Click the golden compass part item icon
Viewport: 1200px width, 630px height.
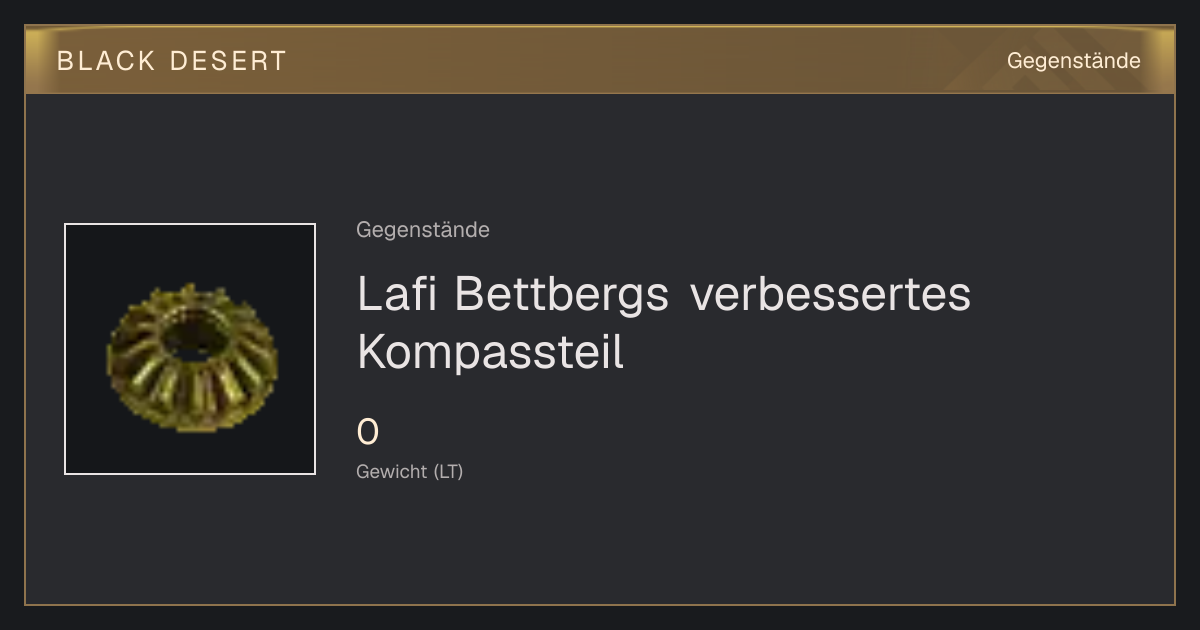click(190, 349)
